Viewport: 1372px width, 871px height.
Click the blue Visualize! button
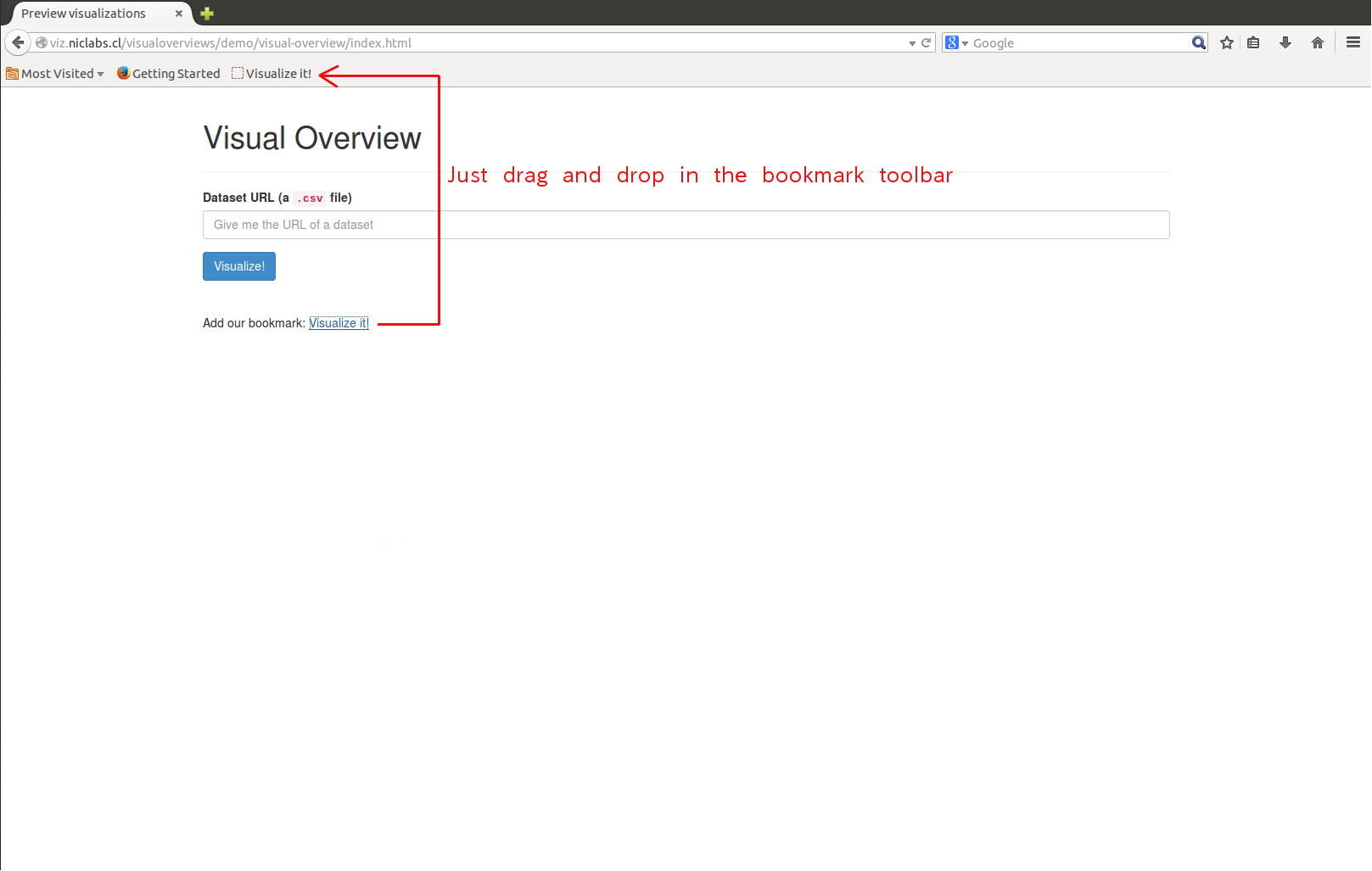[239, 266]
